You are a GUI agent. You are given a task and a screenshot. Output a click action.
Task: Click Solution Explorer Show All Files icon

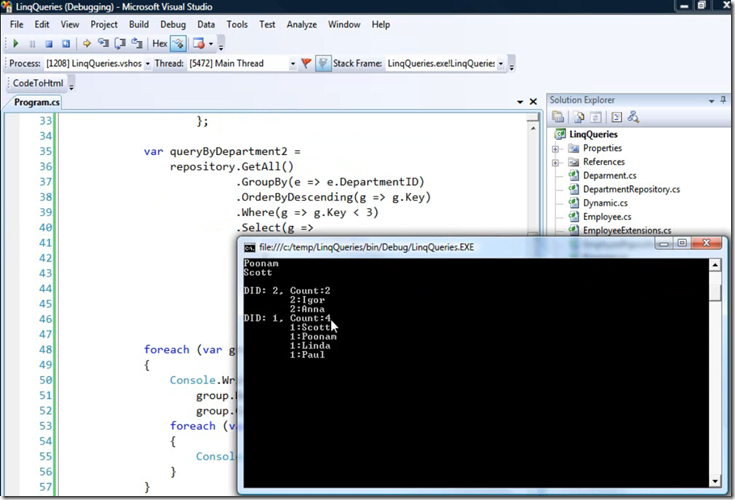click(x=579, y=117)
